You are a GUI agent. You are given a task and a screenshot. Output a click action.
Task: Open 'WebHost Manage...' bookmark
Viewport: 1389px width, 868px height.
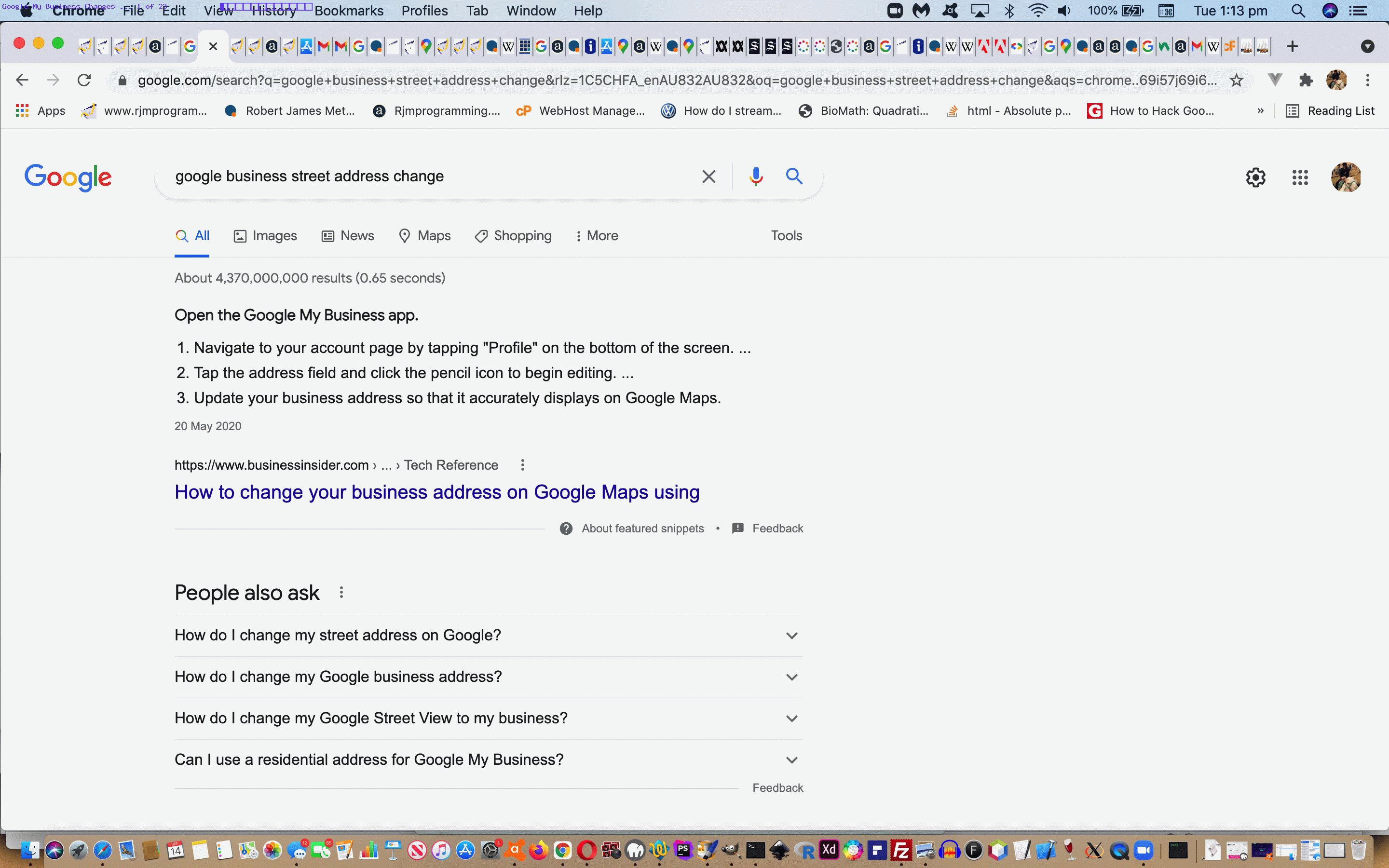point(580,111)
